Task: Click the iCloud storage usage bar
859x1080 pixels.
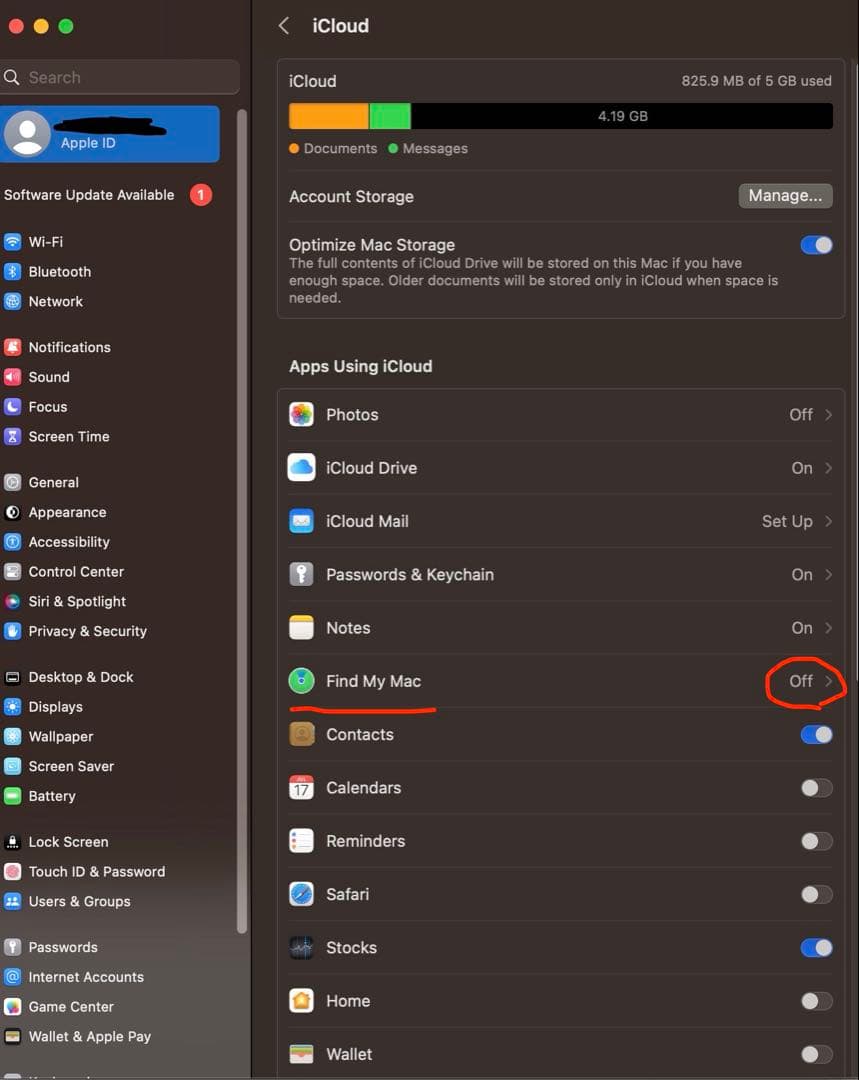Action: tap(560, 116)
